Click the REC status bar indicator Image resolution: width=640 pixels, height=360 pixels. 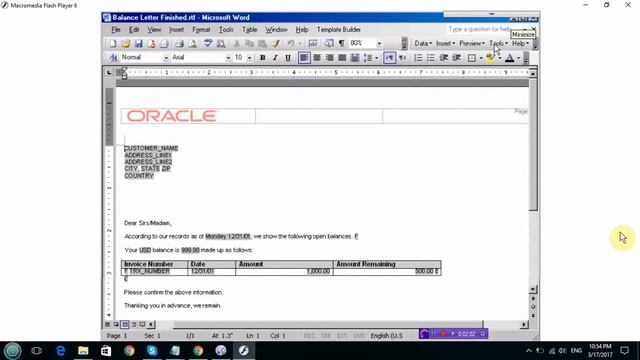click(309, 336)
